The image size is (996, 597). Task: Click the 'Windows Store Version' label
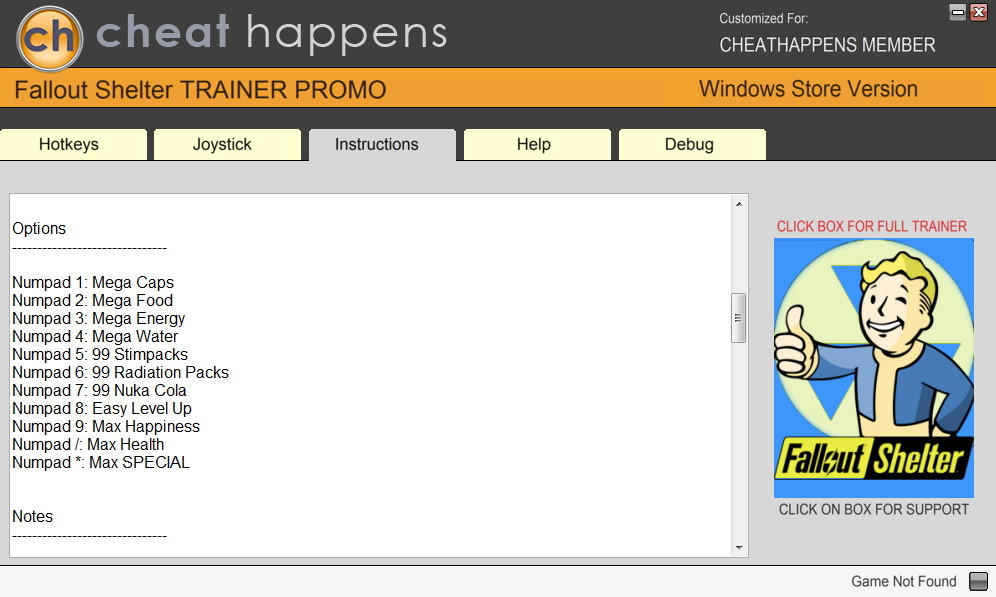click(x=808, y=89)
